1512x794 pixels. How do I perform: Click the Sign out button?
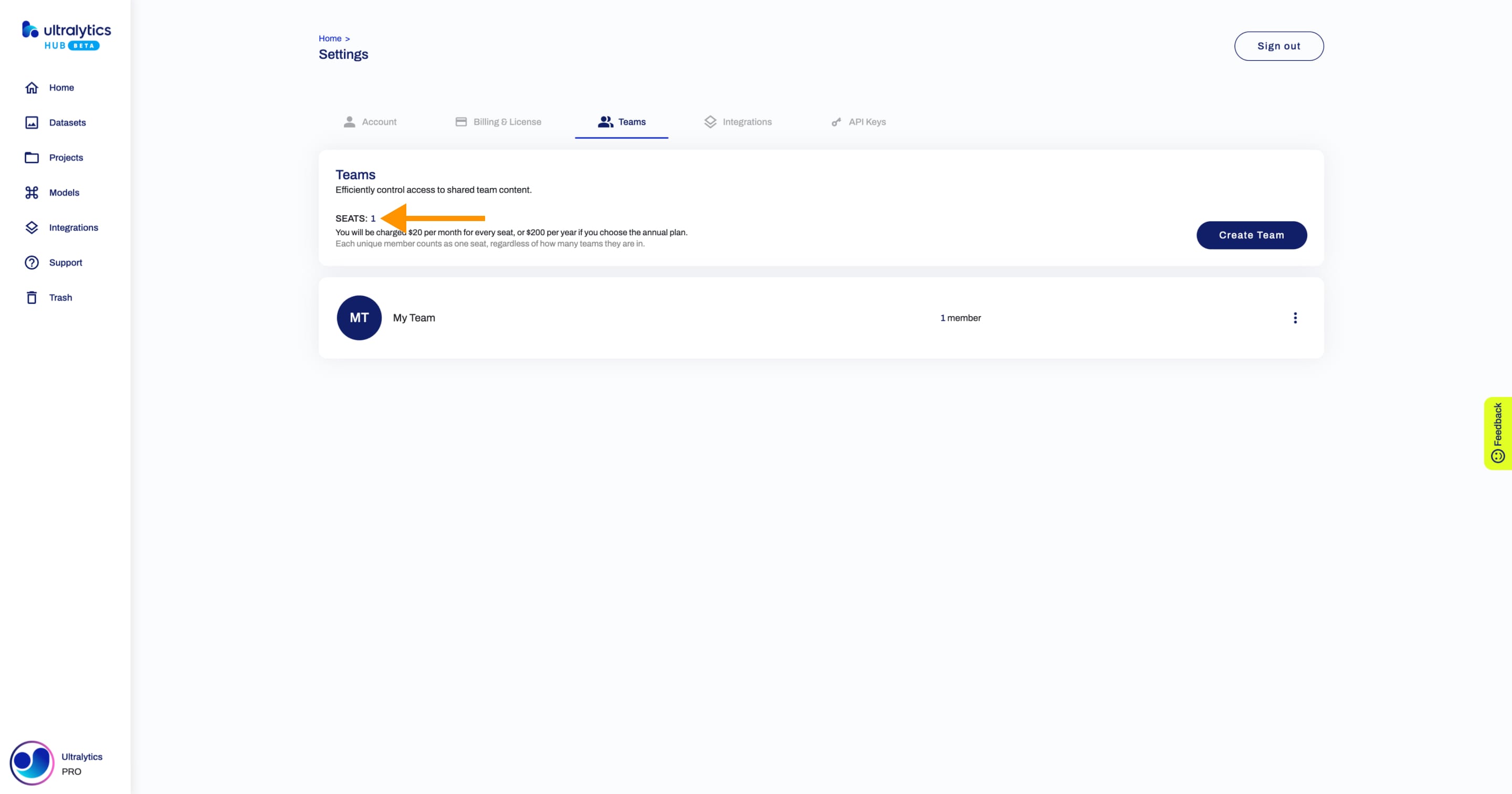pyautogui.click(x=1278, y=45)
